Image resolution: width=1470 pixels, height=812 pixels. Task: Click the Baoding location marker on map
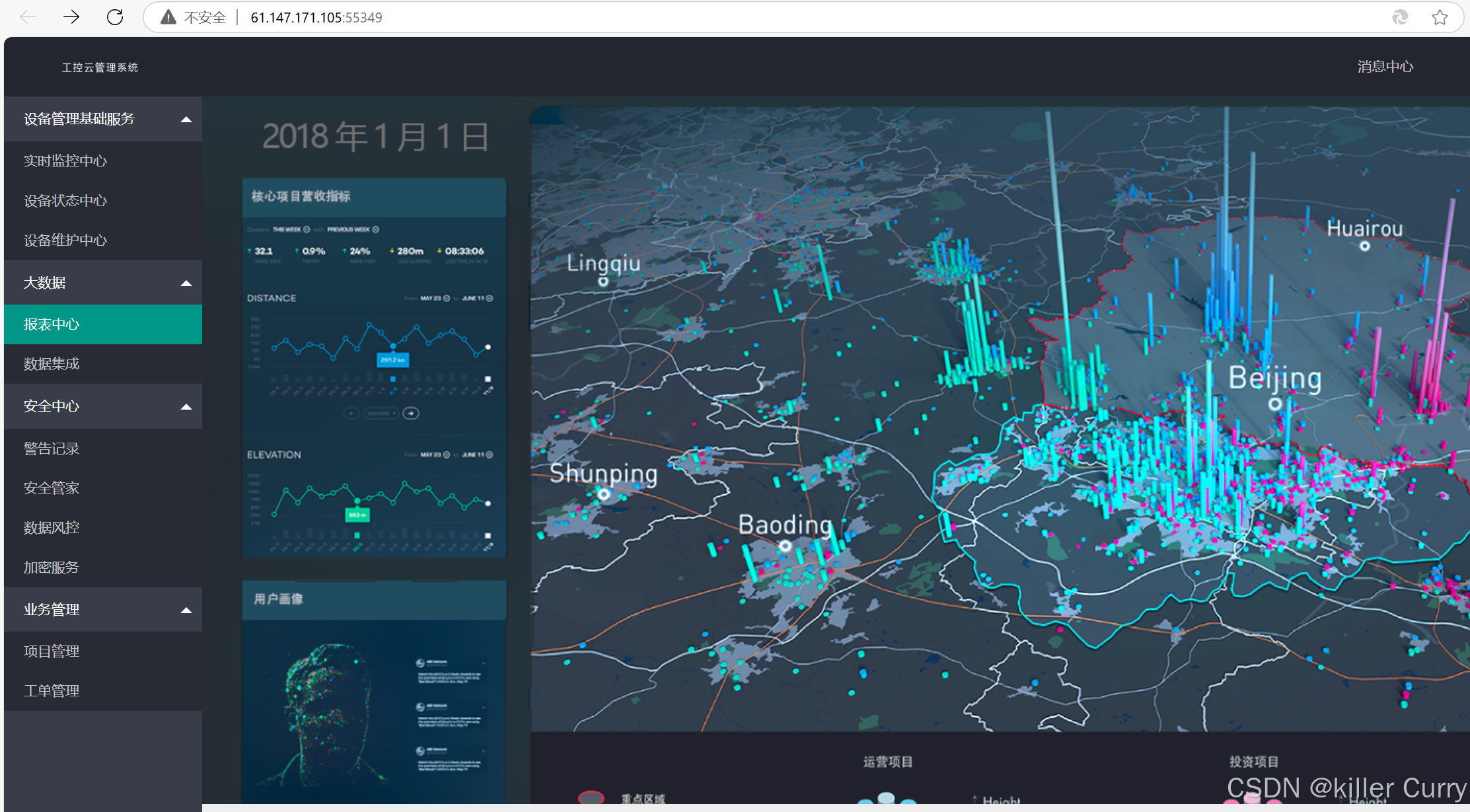click(x=784, y=546)
